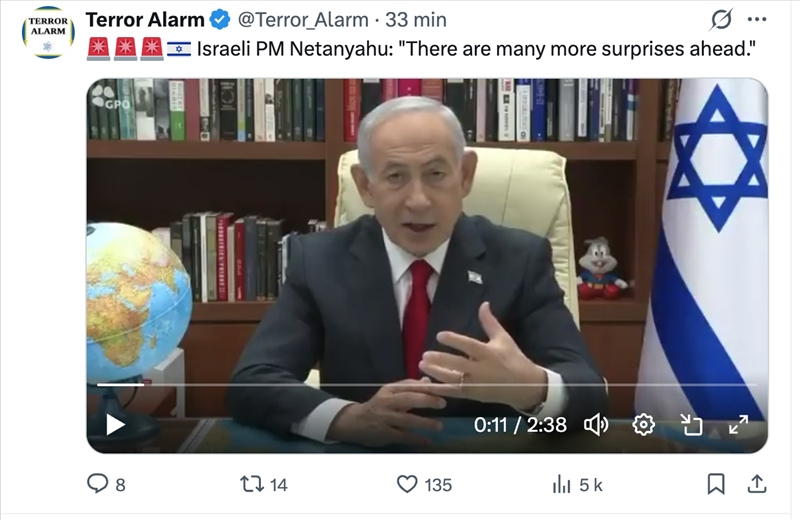
Task: Enable picture-in-picture mode icon
Action: click(691, 425)
